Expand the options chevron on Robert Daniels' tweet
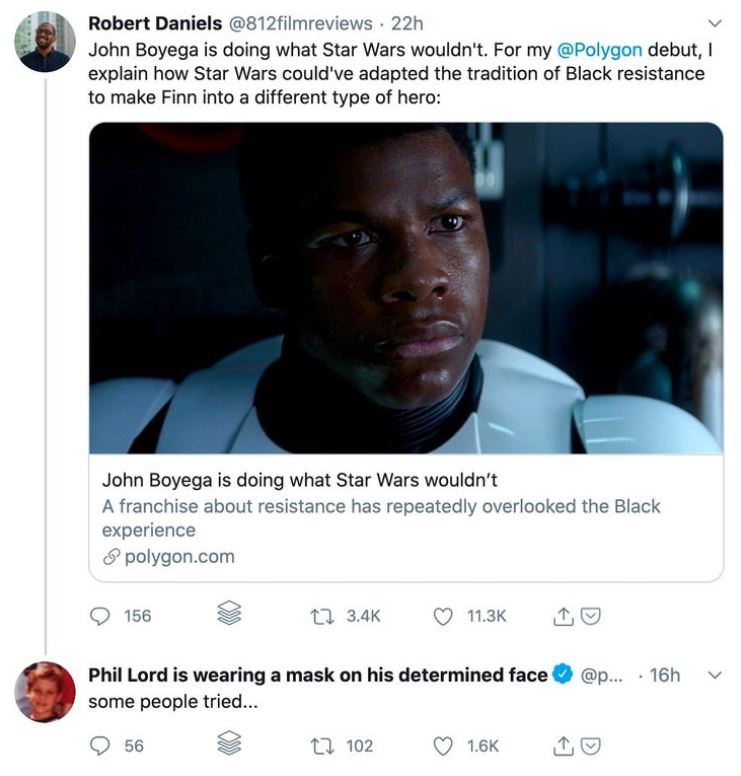 click(x=715, y=23)
